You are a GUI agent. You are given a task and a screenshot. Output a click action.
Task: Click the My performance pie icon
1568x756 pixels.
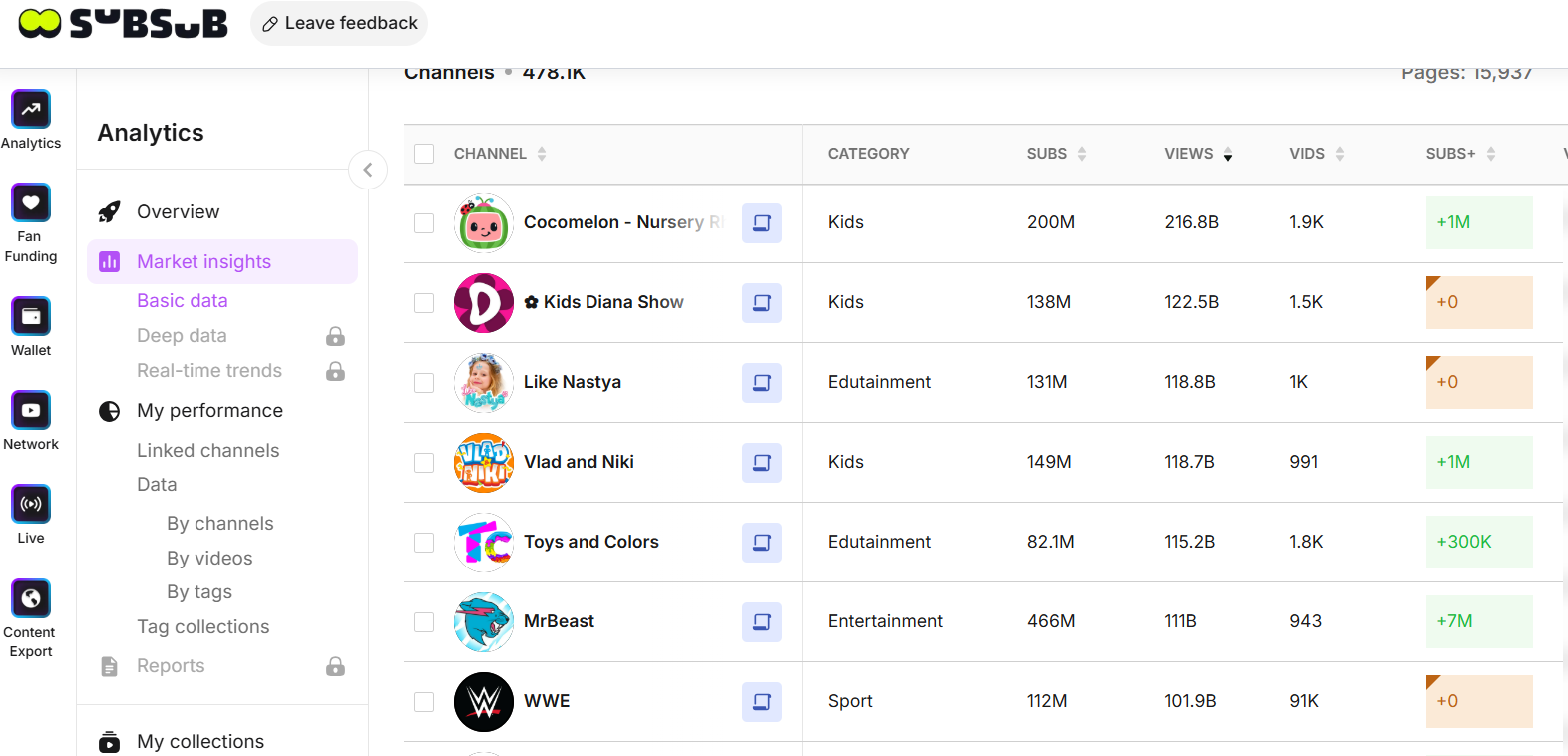point(110,411)
